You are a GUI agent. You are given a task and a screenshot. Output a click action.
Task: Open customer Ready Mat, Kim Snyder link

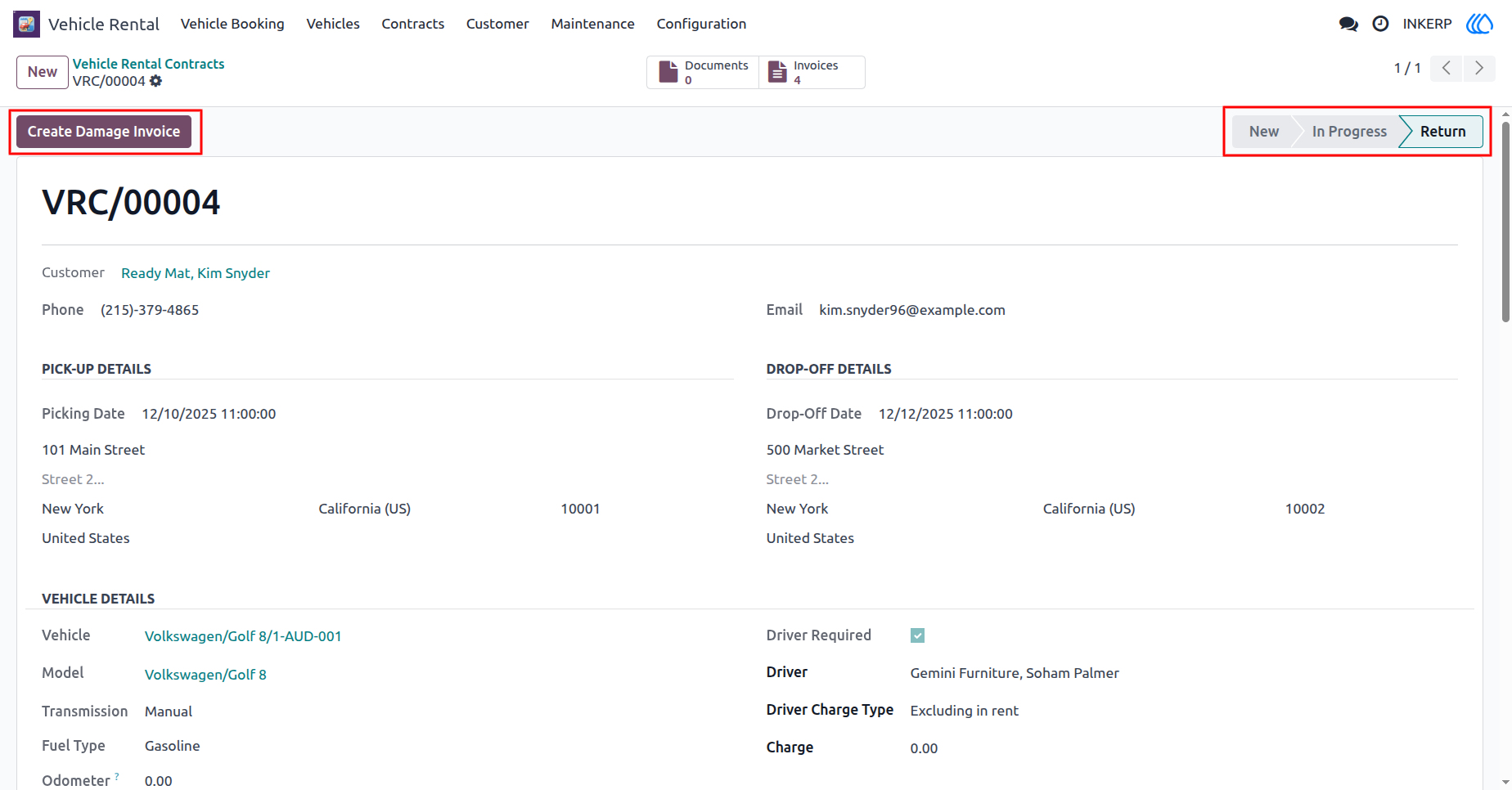tap(196, 273)
